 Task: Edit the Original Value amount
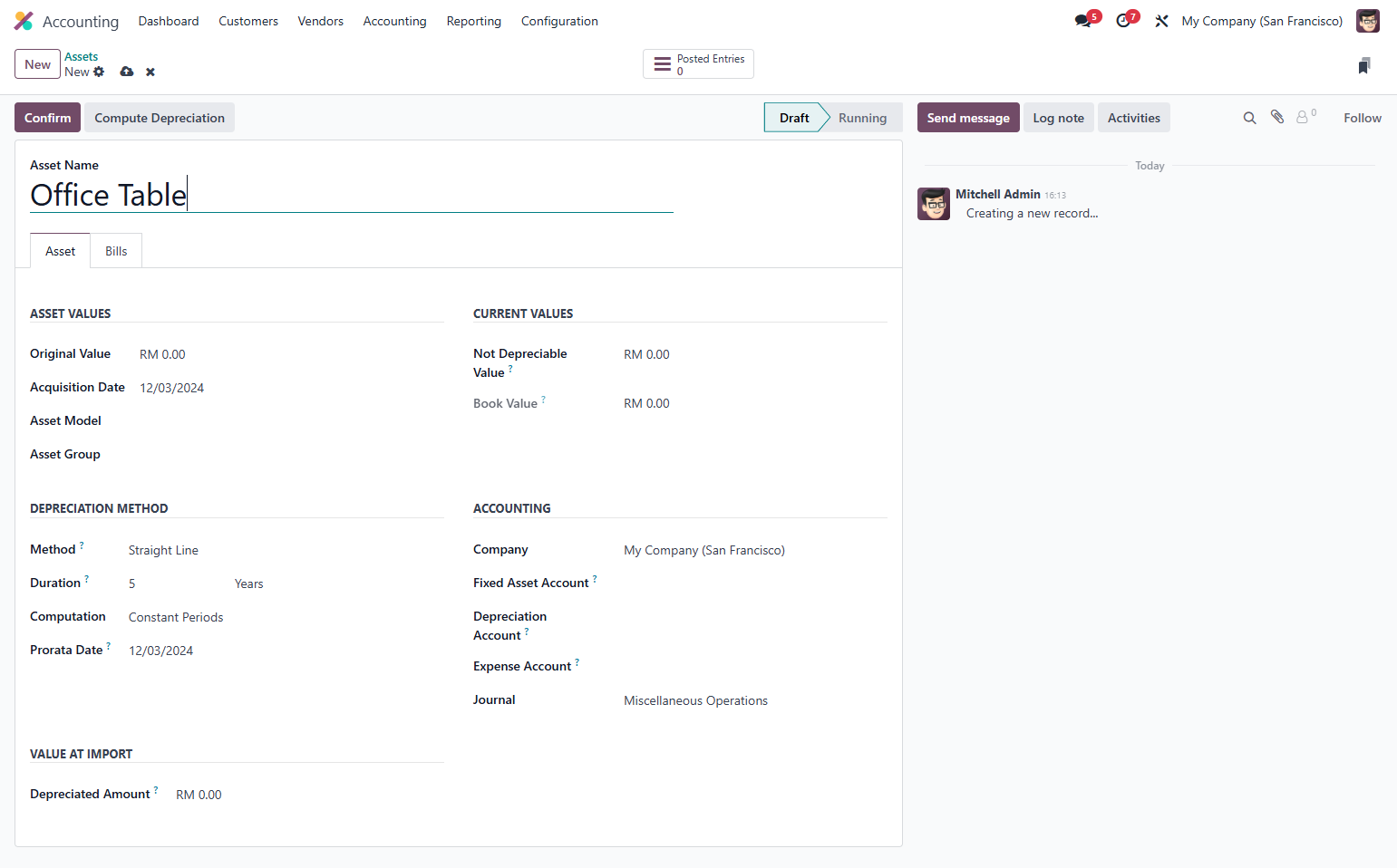pyautogui.click(x=292, y=354)
